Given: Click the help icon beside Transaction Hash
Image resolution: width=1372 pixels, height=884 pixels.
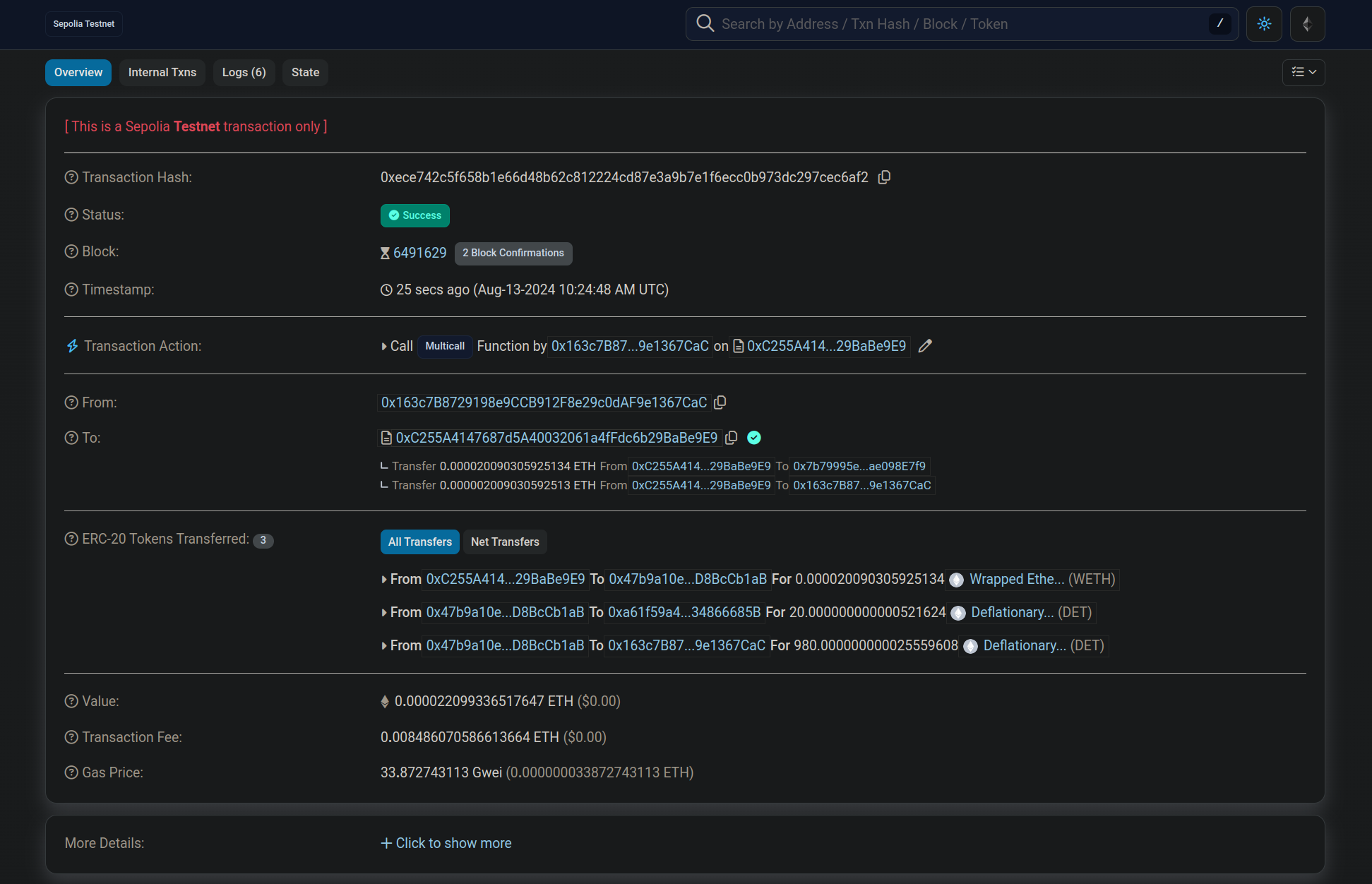Looking at the screenshot, I should (71, 177).
